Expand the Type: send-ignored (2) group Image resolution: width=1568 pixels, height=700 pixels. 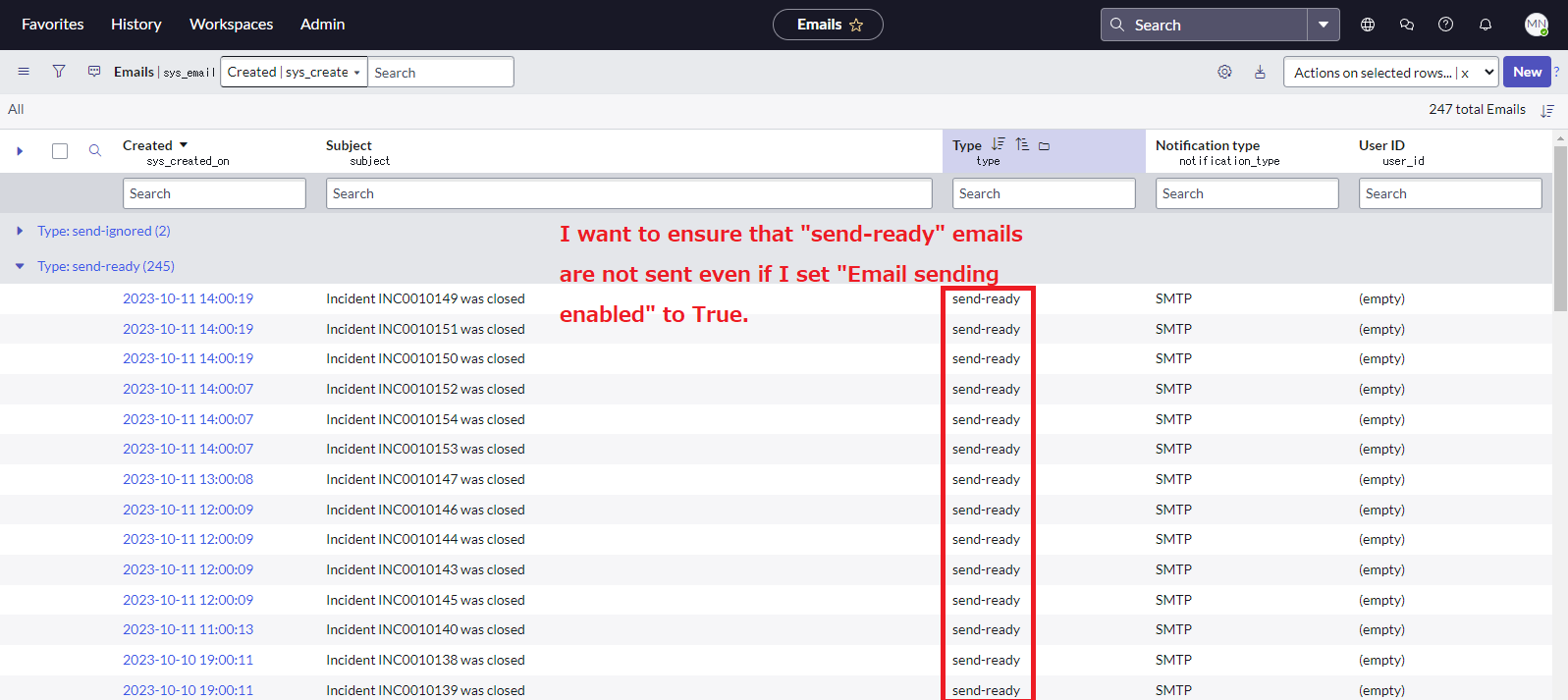20,231
